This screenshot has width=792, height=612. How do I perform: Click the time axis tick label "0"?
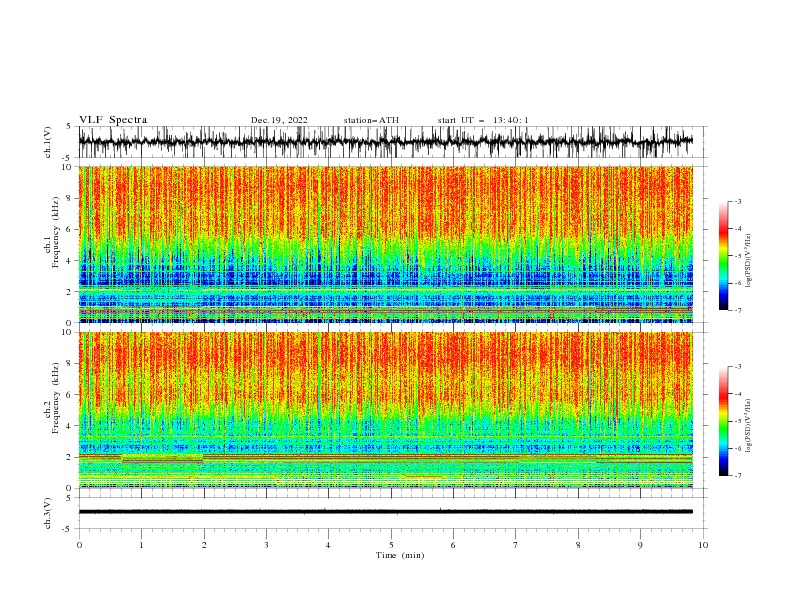(x=79, y=545)
